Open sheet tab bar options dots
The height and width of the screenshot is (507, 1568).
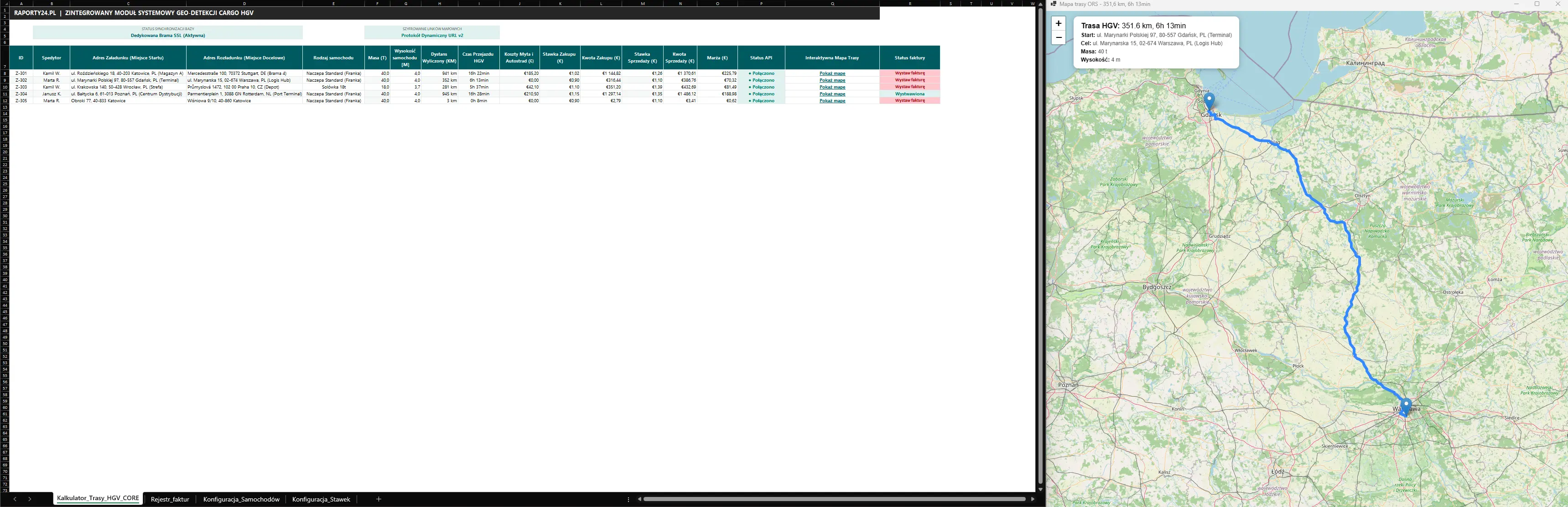[628, 499]
